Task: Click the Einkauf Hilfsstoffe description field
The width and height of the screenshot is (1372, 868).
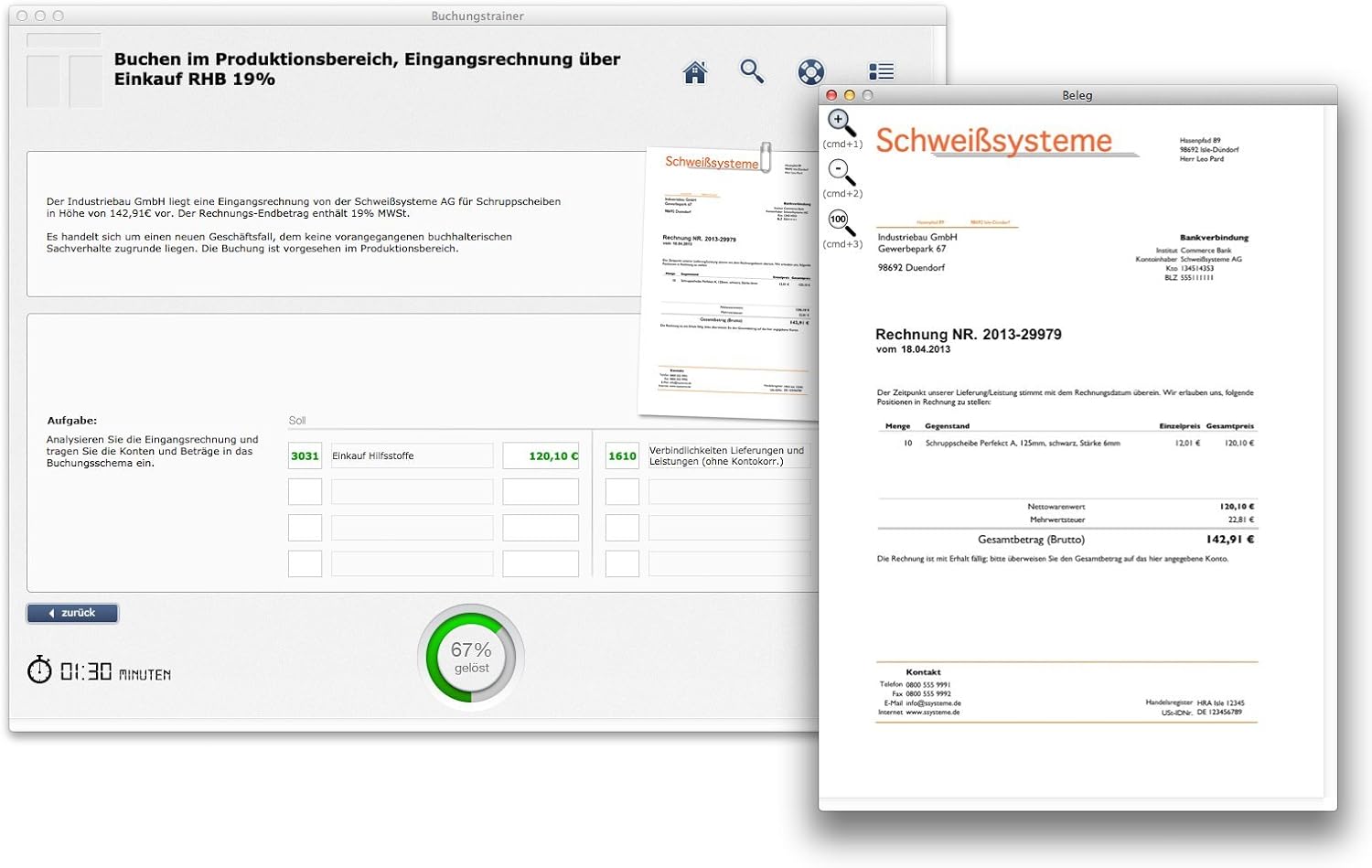Action: [411, 455]
